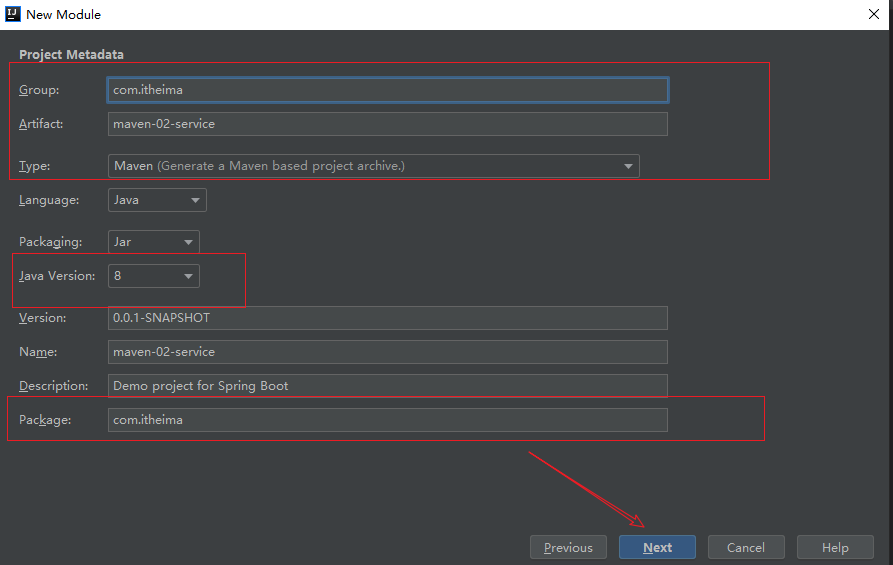Expand the Language dropdown set to Java

pyautogui.click(x=157, y=200)
